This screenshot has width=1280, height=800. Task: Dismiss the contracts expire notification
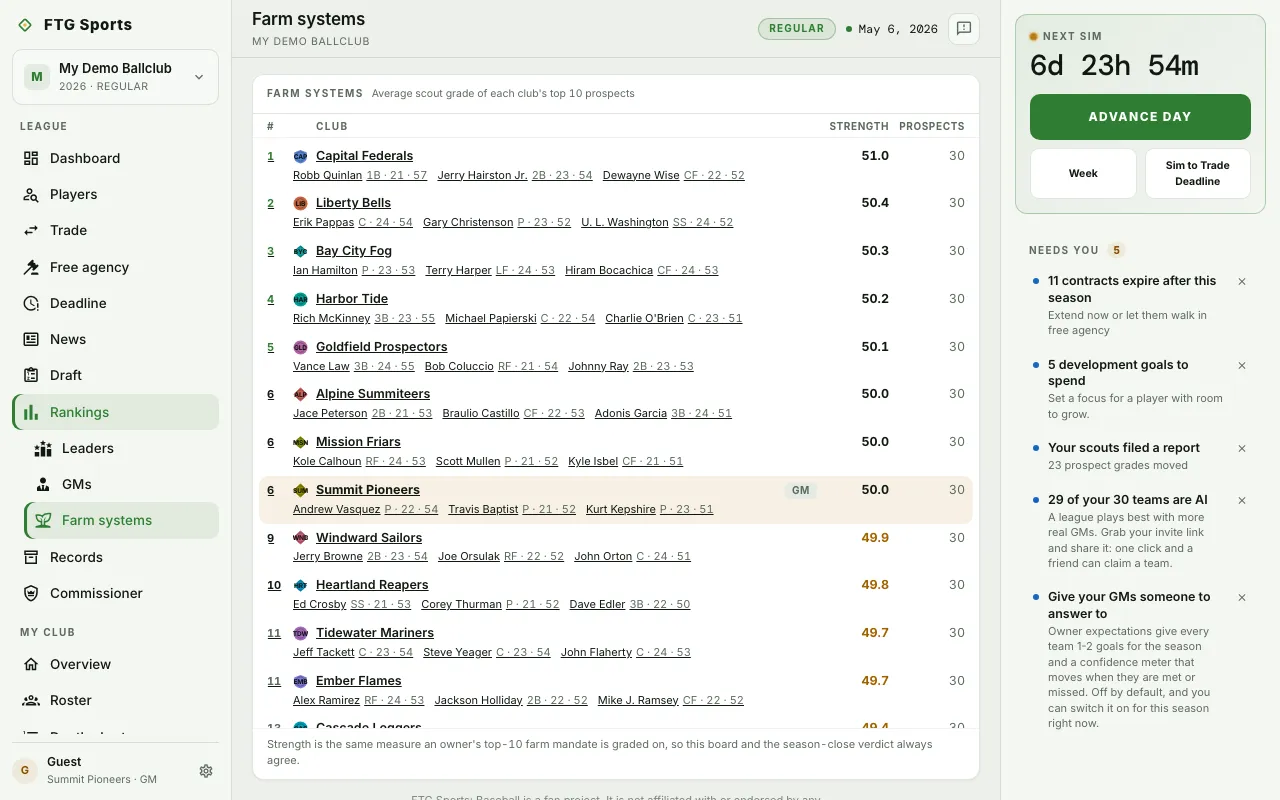tap(1242, 282)
